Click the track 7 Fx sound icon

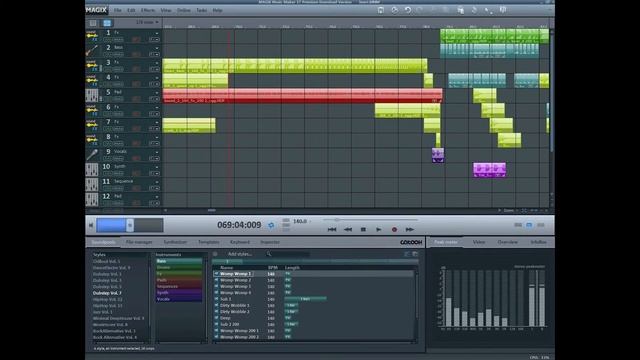pyautogui.click(x=92, y=125)
